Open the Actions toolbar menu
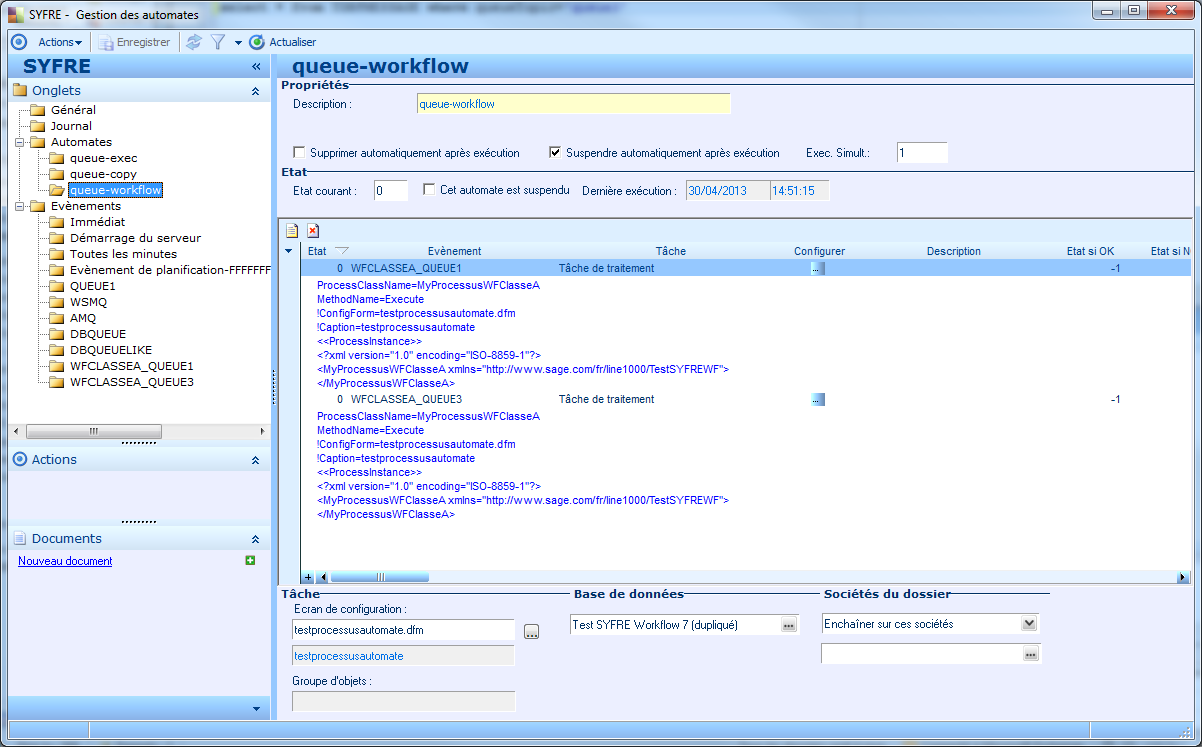The height and width of the screenshot is (747, 1202). [60, 42]
